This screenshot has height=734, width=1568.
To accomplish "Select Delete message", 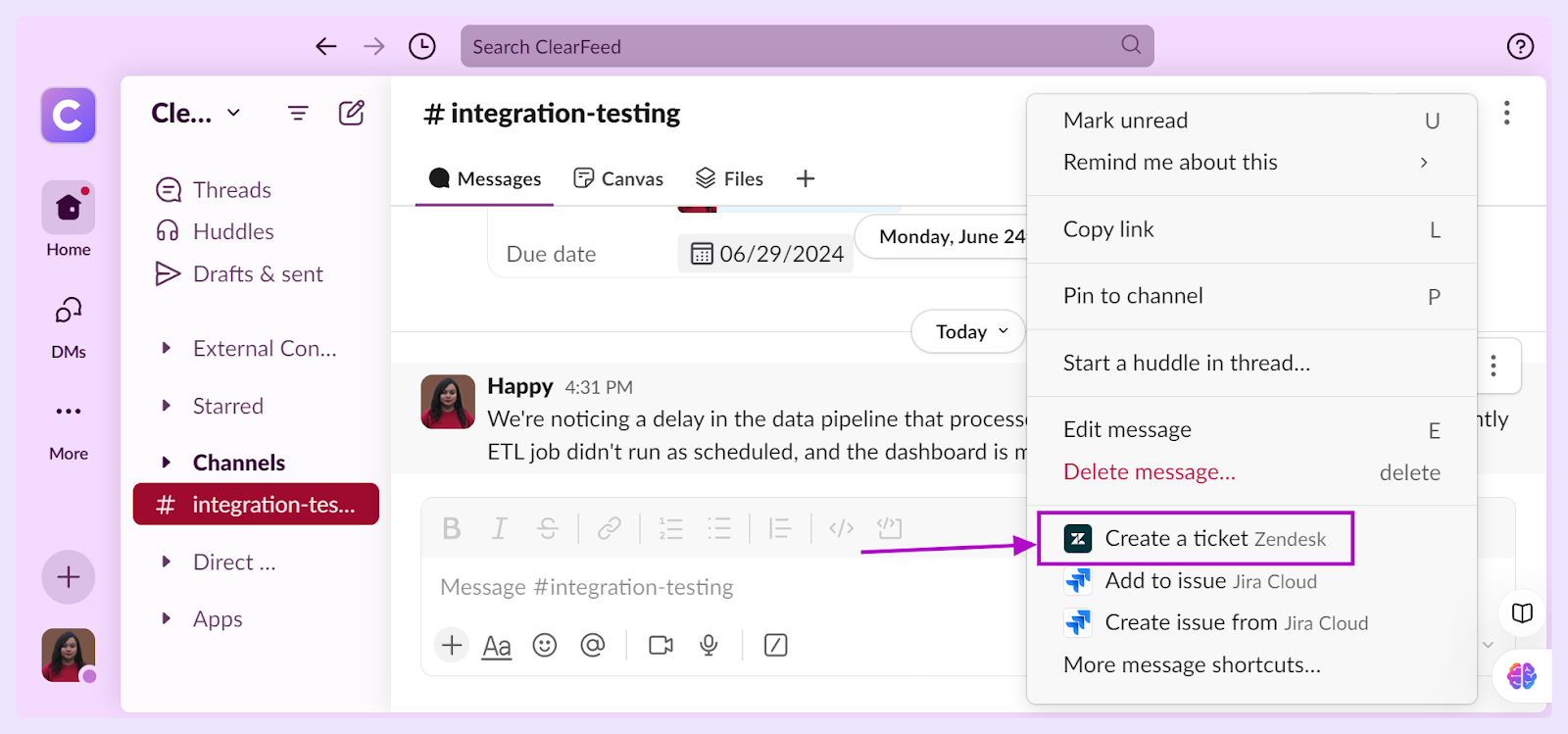I will (1251, 472).
